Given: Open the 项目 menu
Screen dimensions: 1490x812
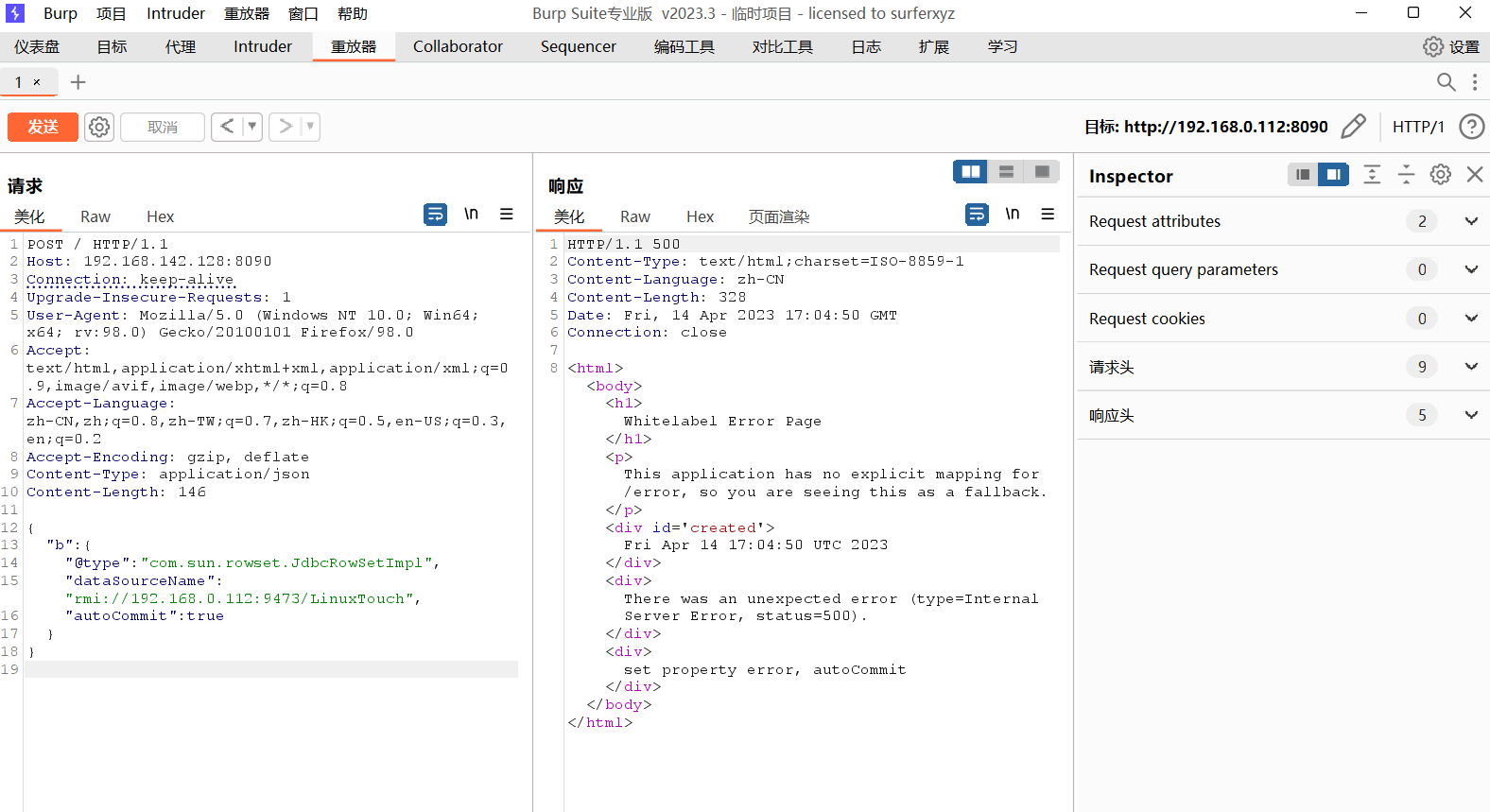Looking at the screenshot, I should point(111,13).
